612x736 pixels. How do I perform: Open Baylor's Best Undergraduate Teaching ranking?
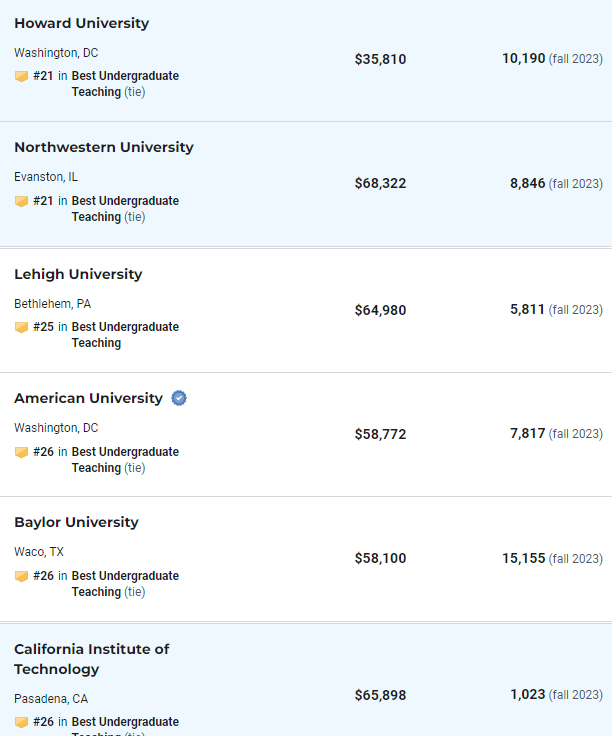(x=125, y=583)
